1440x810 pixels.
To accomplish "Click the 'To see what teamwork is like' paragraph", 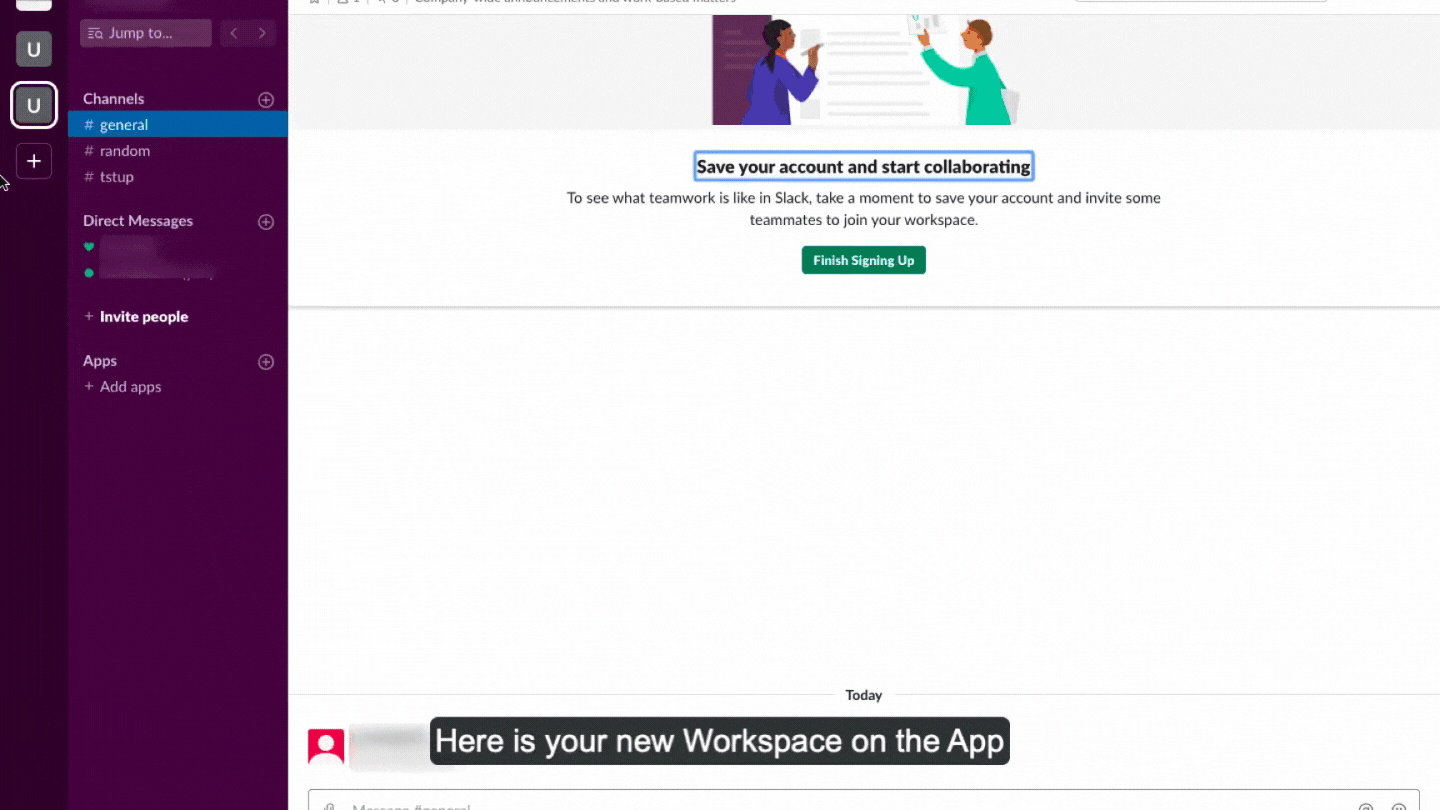I will pyautogui.click(x=864, y=209).
